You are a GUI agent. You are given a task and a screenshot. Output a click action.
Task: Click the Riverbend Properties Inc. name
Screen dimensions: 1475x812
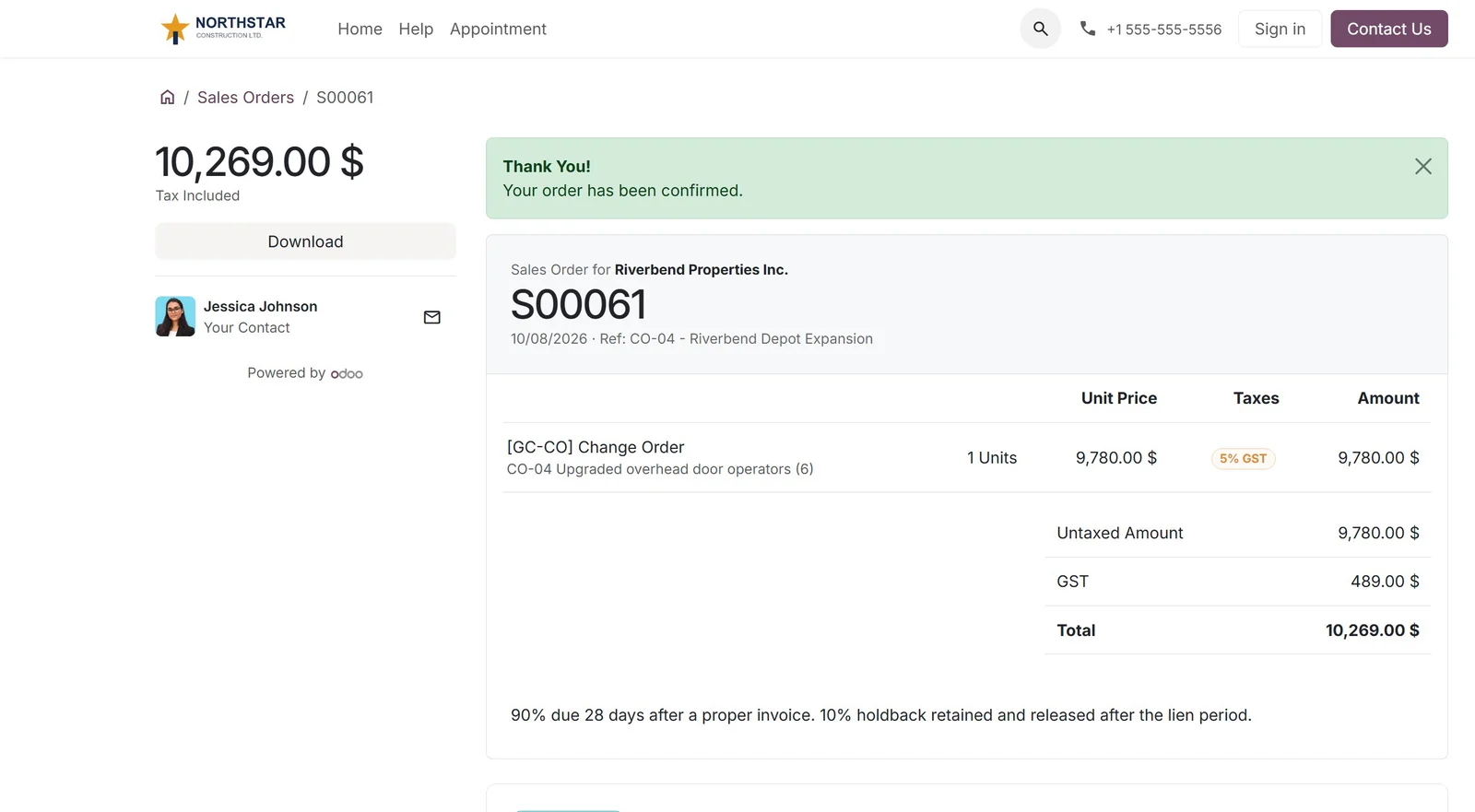coord(701,270)
